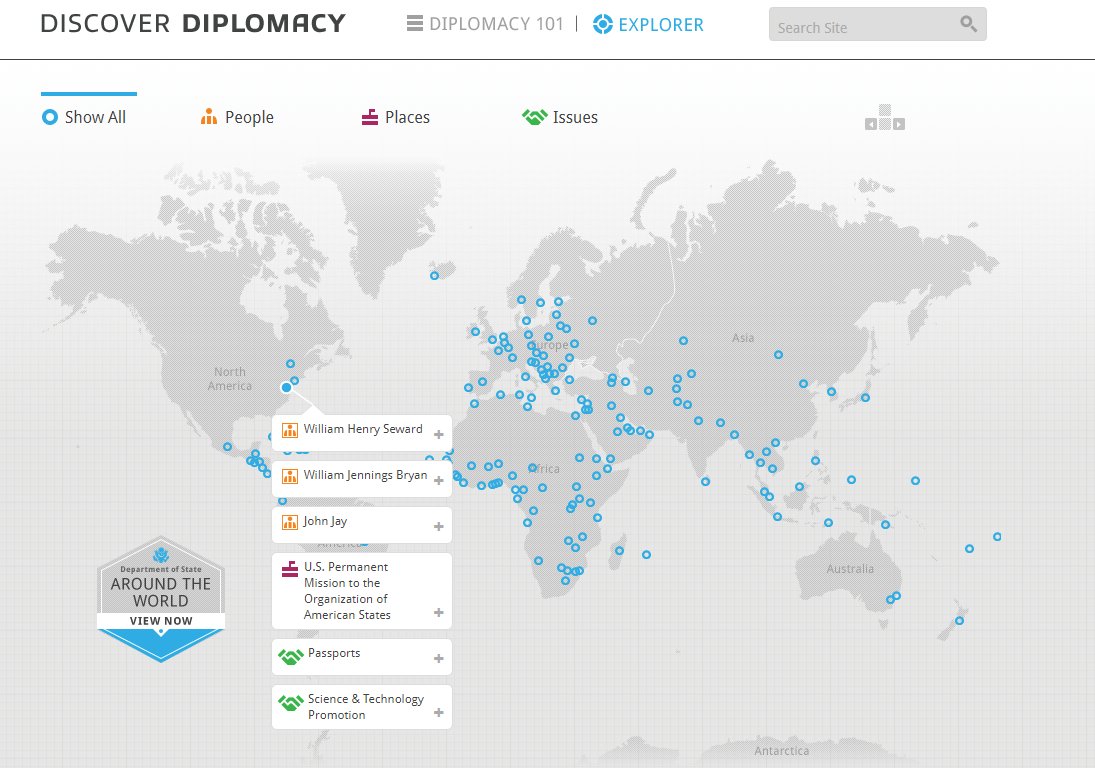
Task: Select the active Washington map marker
Action: (286, 387)
